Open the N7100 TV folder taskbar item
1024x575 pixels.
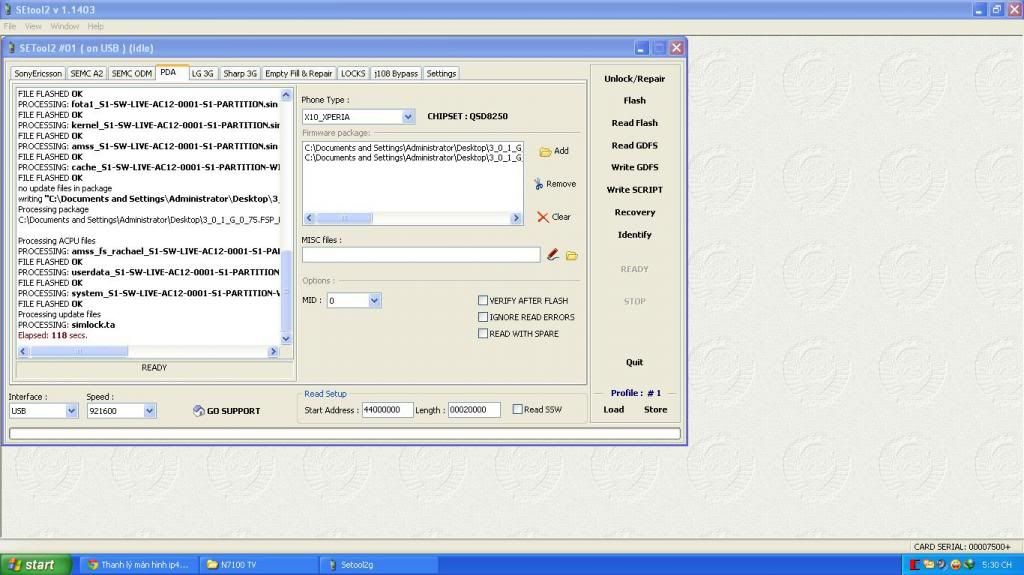259,565
